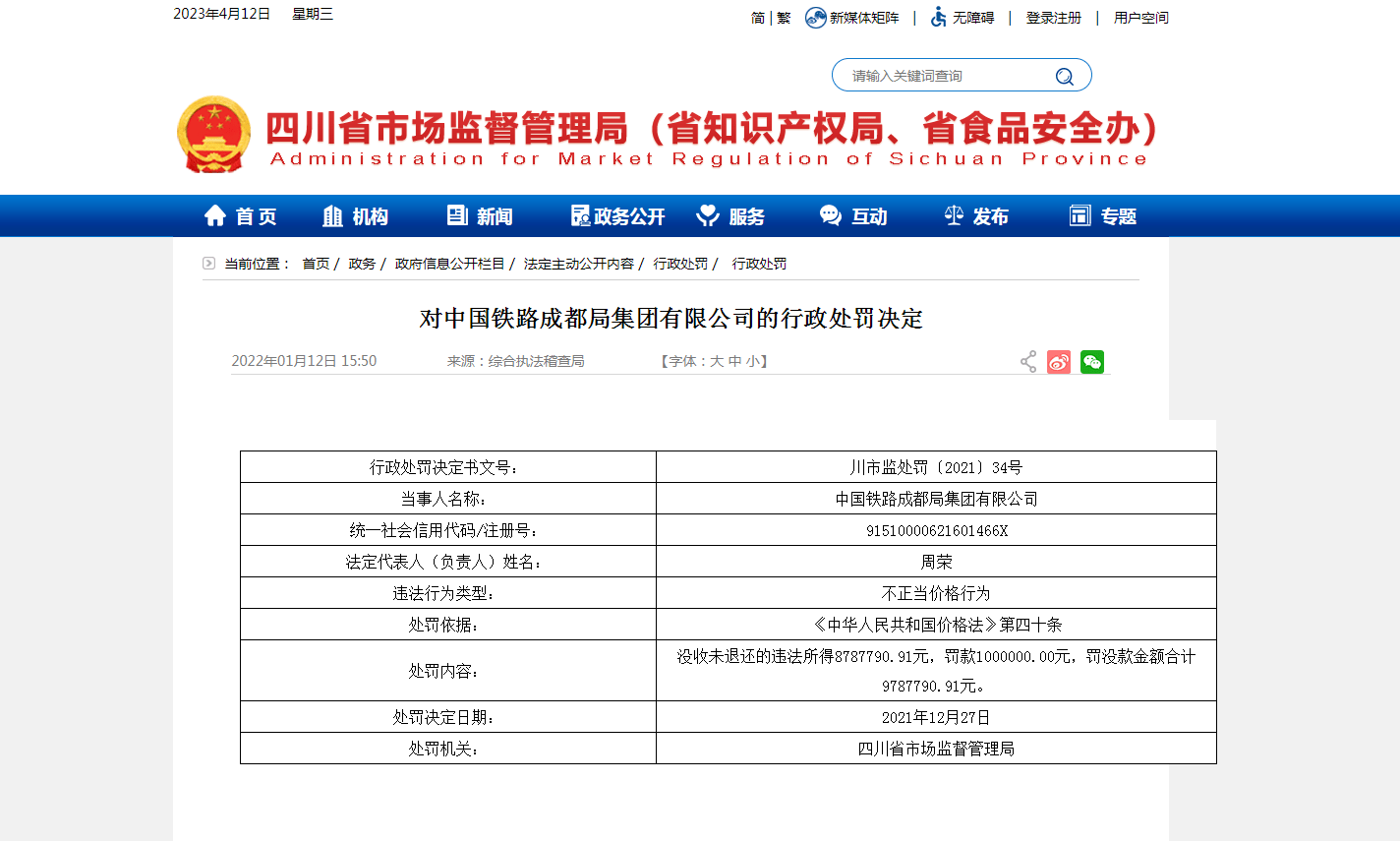Screen dimensions: 1400x841
Task: Click the publish time 2022年01月12日 15:50
Action: pos(304,361)
